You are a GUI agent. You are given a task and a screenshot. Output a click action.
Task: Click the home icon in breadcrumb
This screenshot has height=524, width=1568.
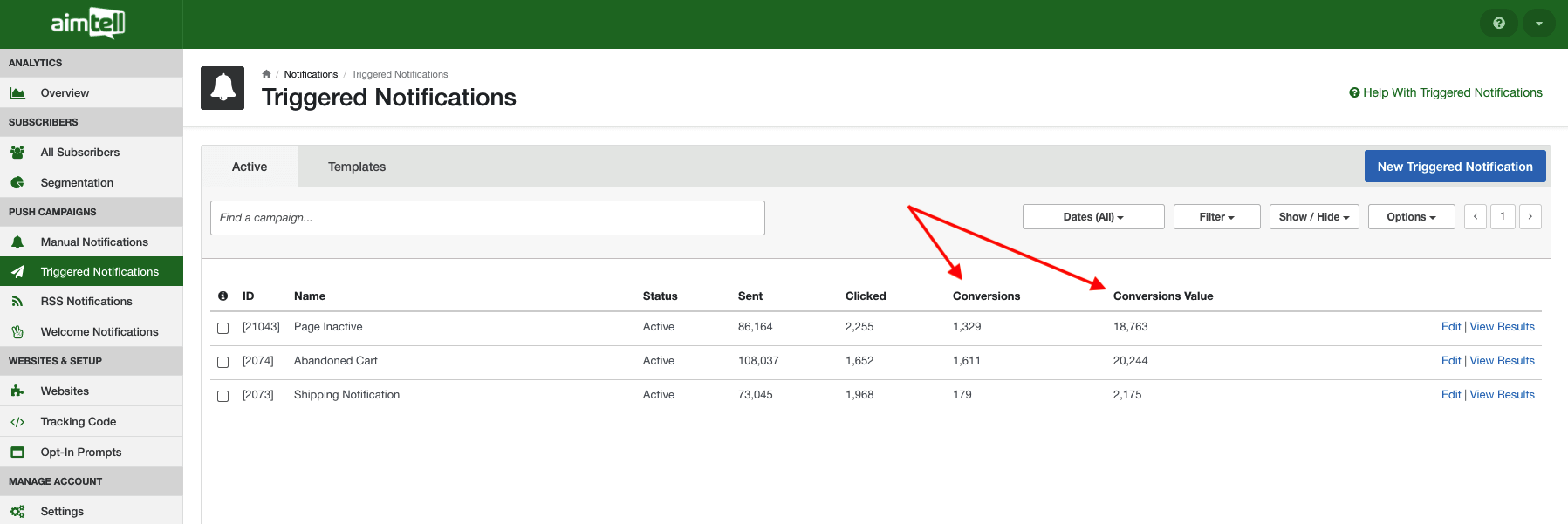(x=266, y=74)
